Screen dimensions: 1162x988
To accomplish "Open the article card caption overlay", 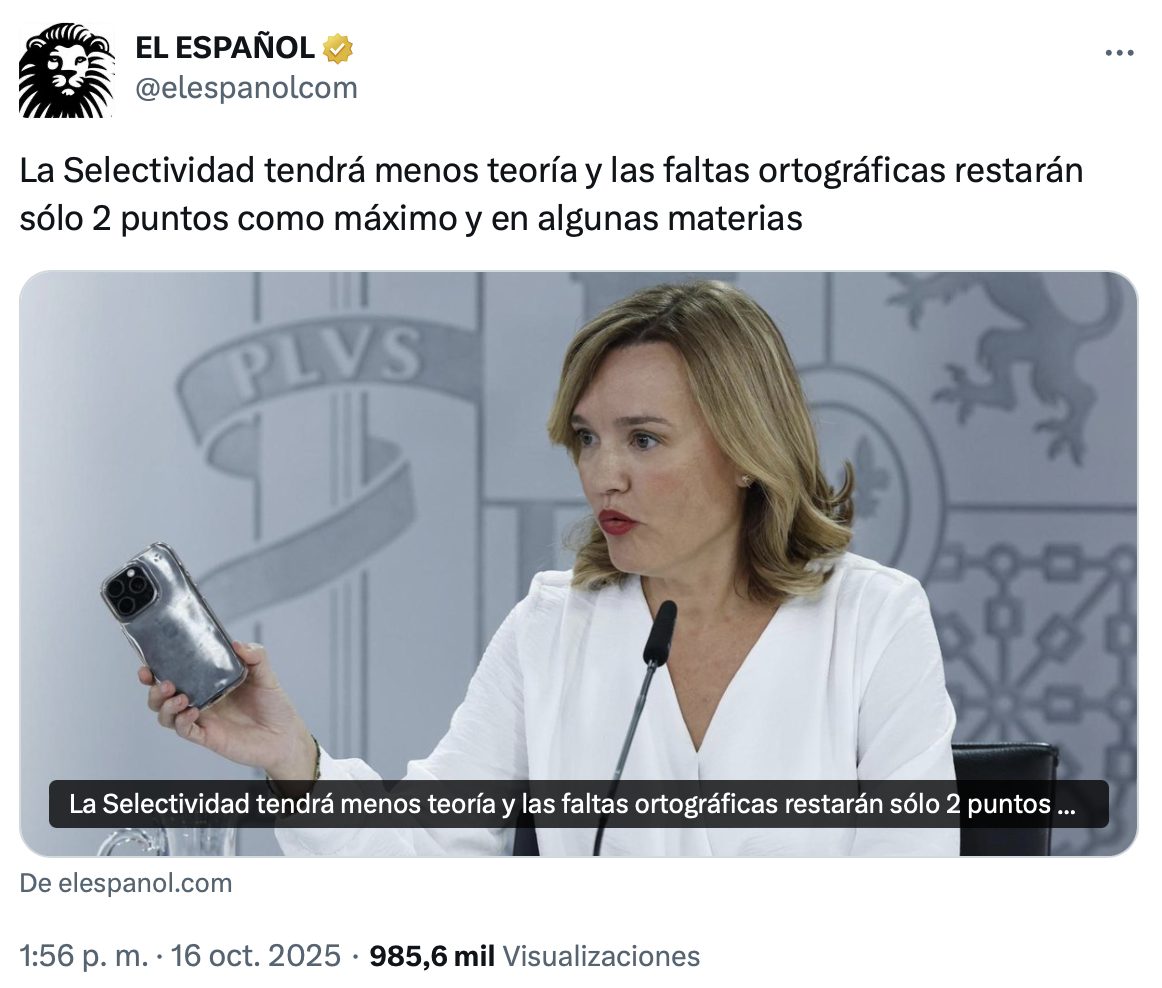I will (x=579, y=804).
